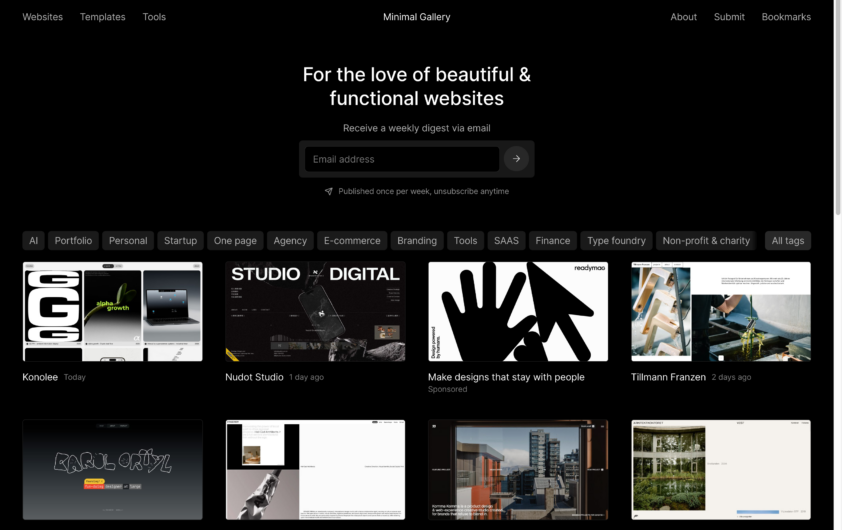Click the 'Sponsored' label
842x530 pixels.
[448, 389]
